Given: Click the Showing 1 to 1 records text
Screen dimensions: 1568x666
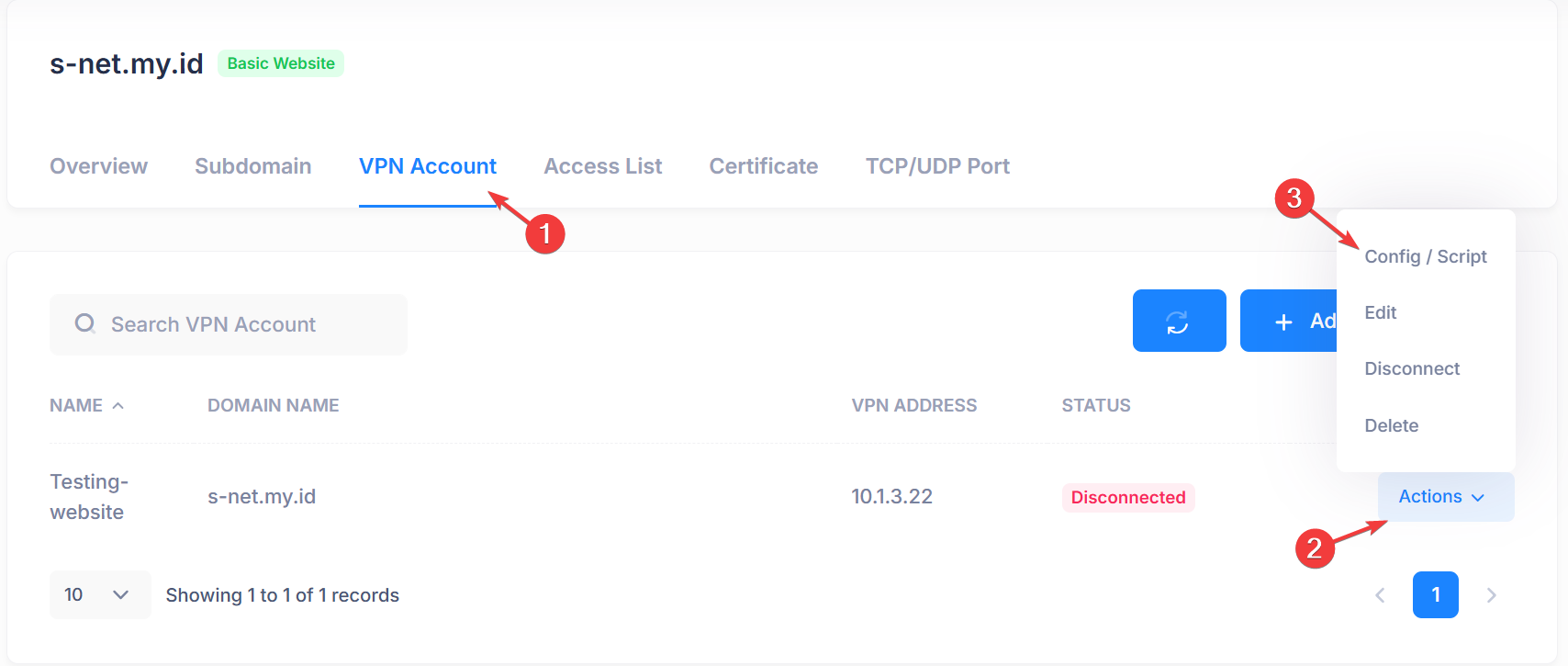Looking at the screenshot, I should (283, 595).
